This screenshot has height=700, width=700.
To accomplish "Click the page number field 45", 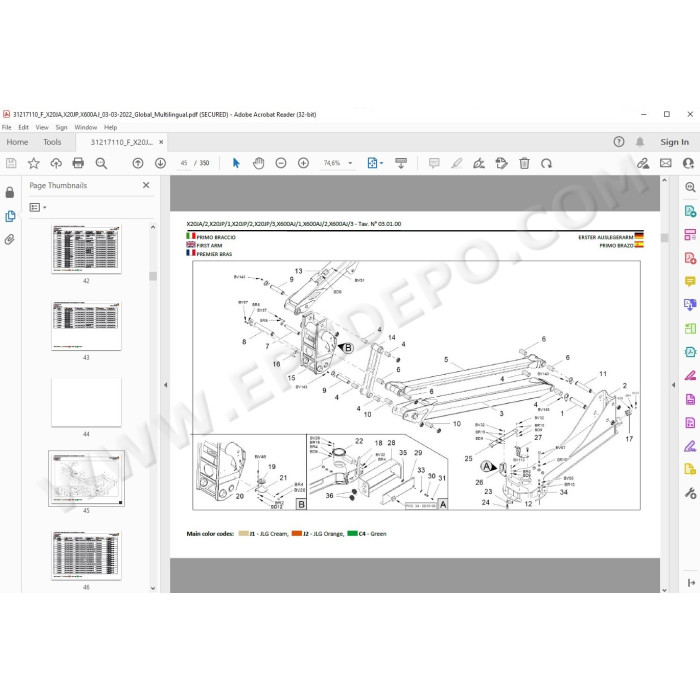I will tap(183, 163).
